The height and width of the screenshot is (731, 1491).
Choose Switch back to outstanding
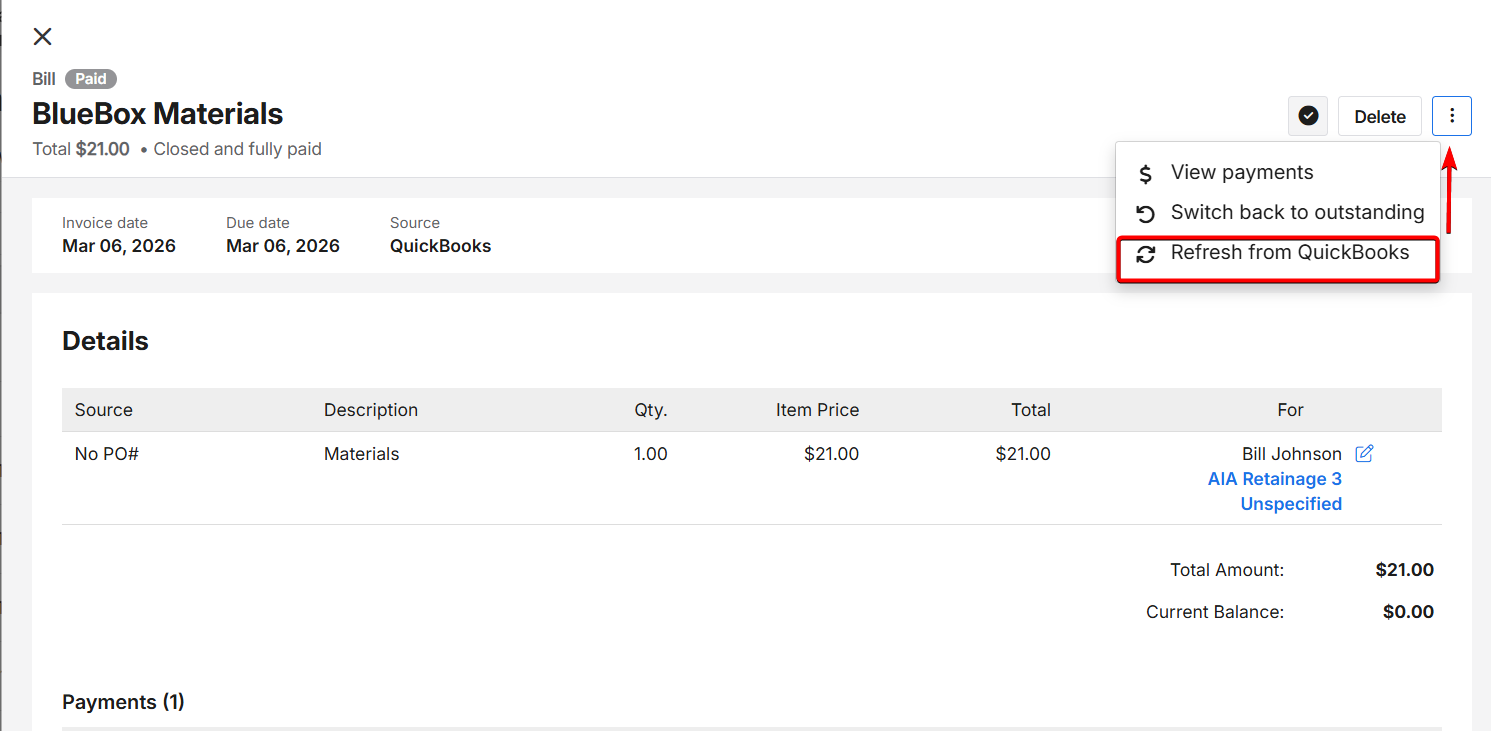[1296, 213]
